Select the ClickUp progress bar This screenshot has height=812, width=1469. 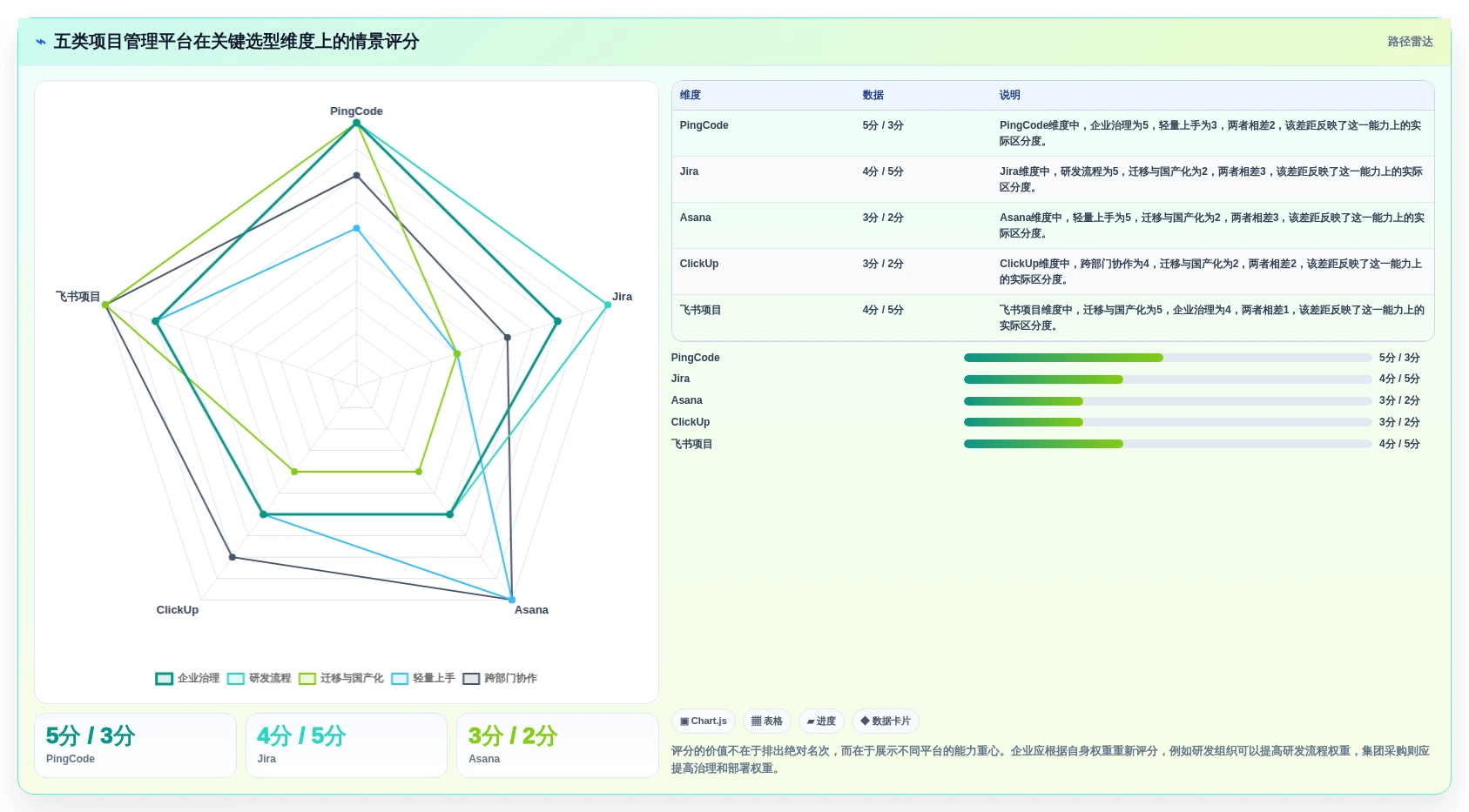point(1168,422)
